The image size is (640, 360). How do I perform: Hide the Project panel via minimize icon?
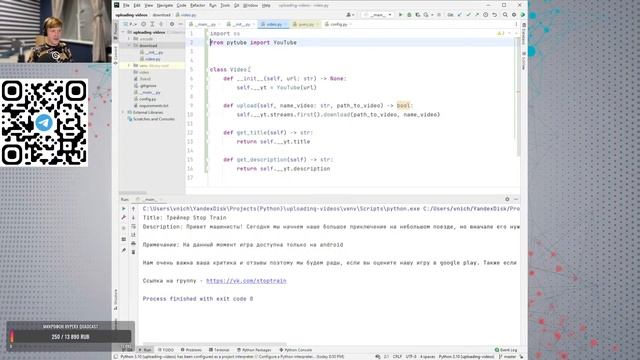(180, 24)
